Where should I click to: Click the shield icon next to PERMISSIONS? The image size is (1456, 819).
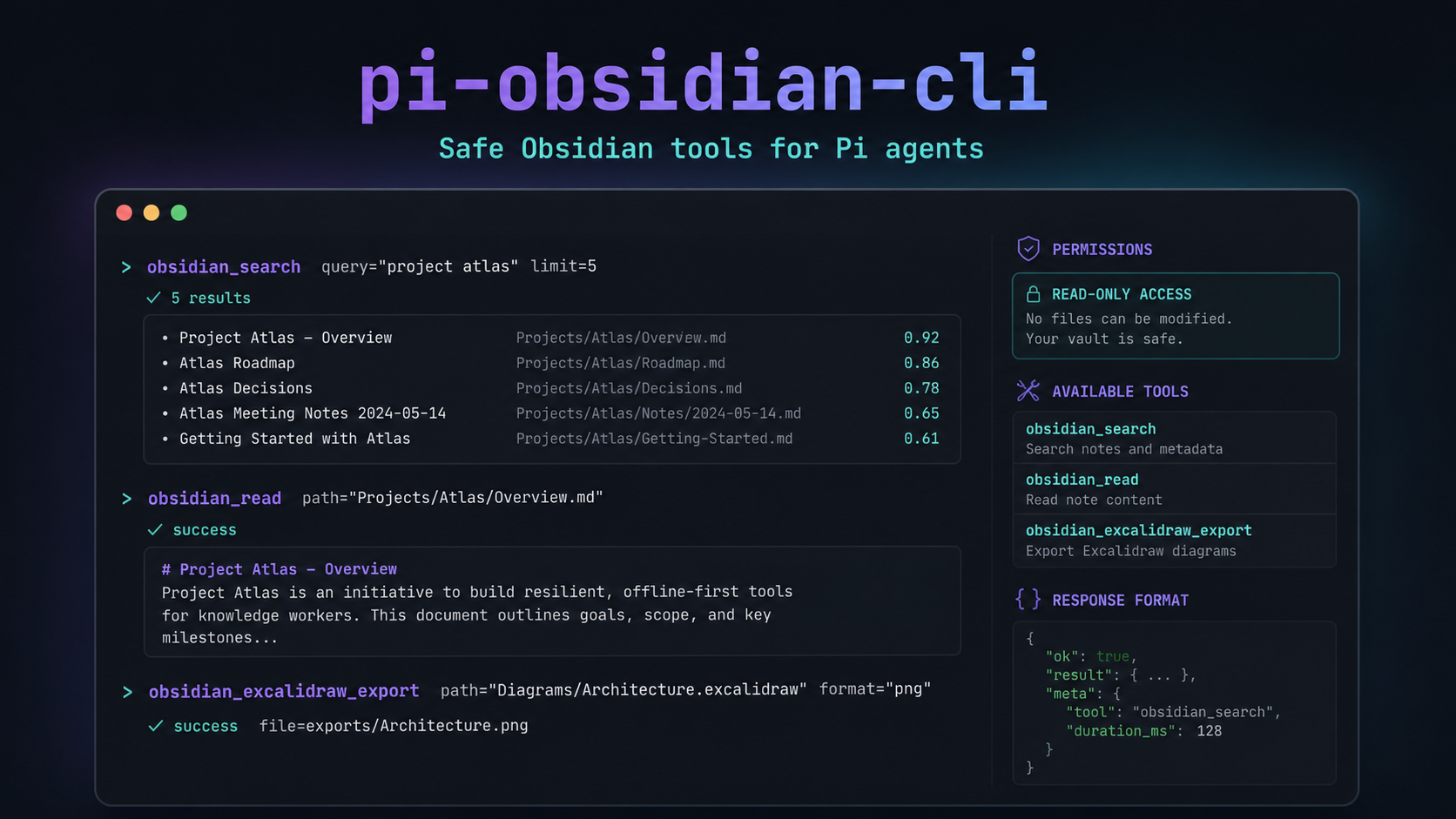click(x=1028, y=249)
